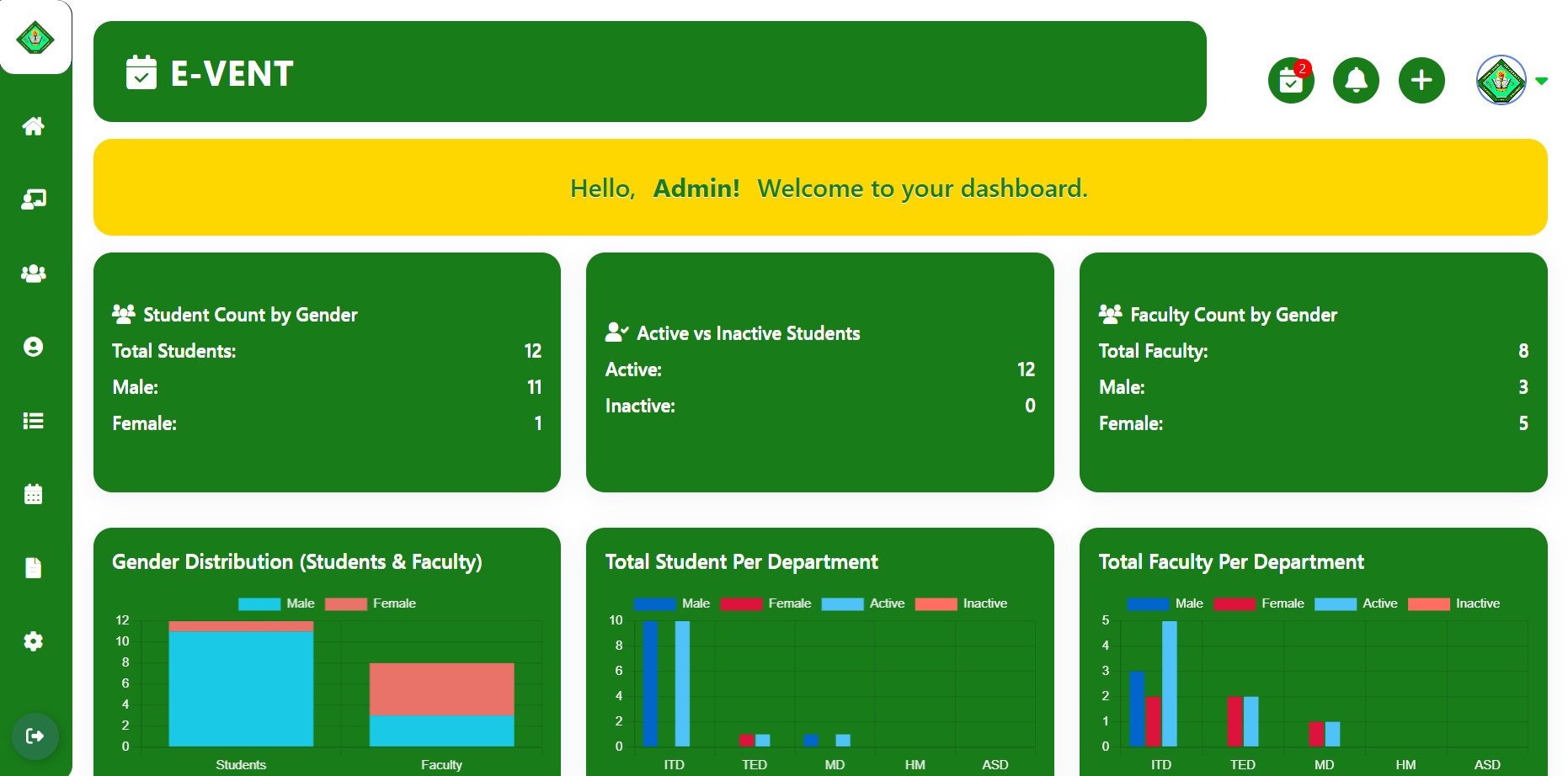1568x776 pixels.
Task: Open the Home page from sidebar
Action: [x=34, y=126]
